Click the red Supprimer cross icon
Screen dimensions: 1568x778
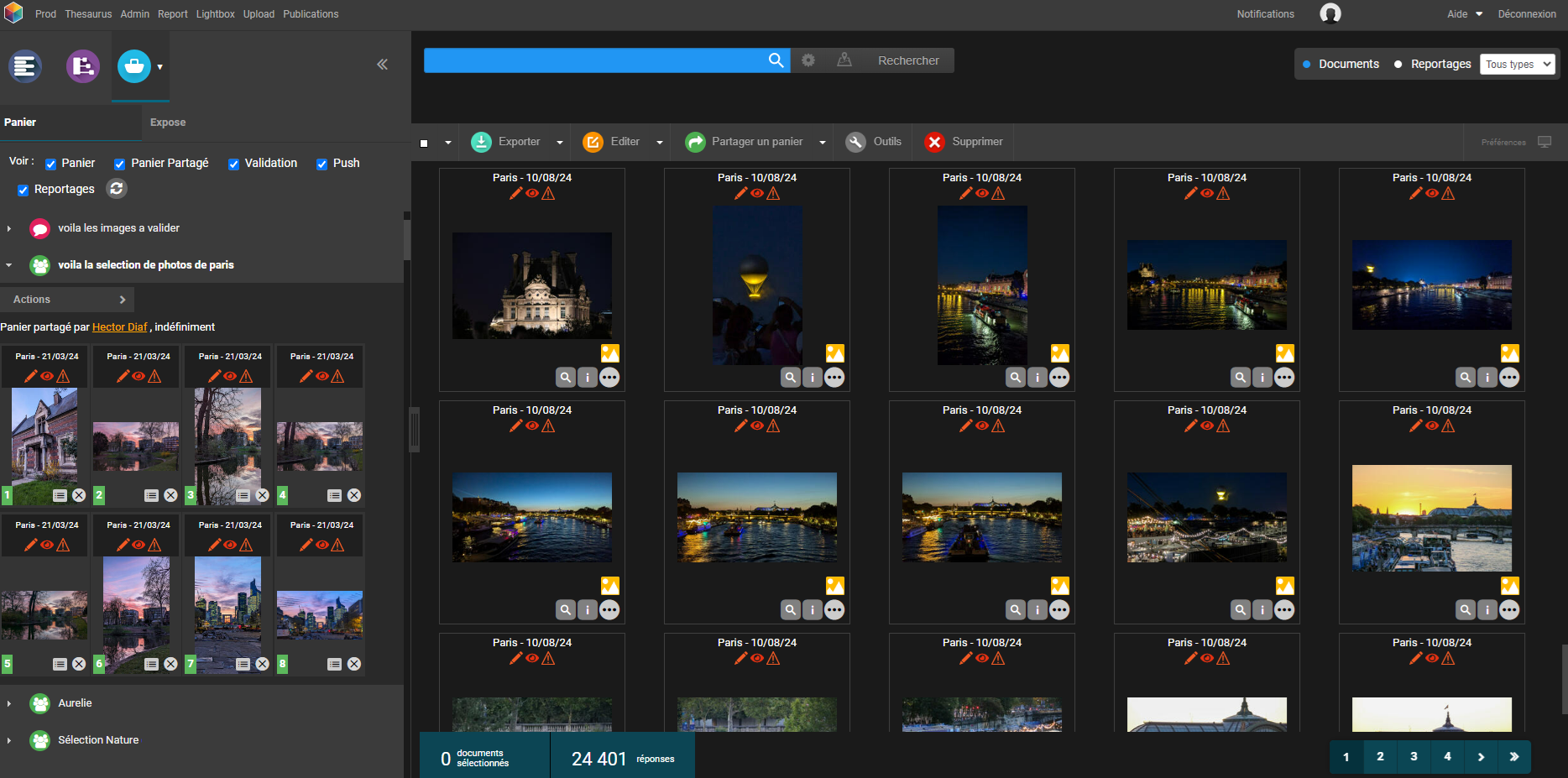coord(934,142)
